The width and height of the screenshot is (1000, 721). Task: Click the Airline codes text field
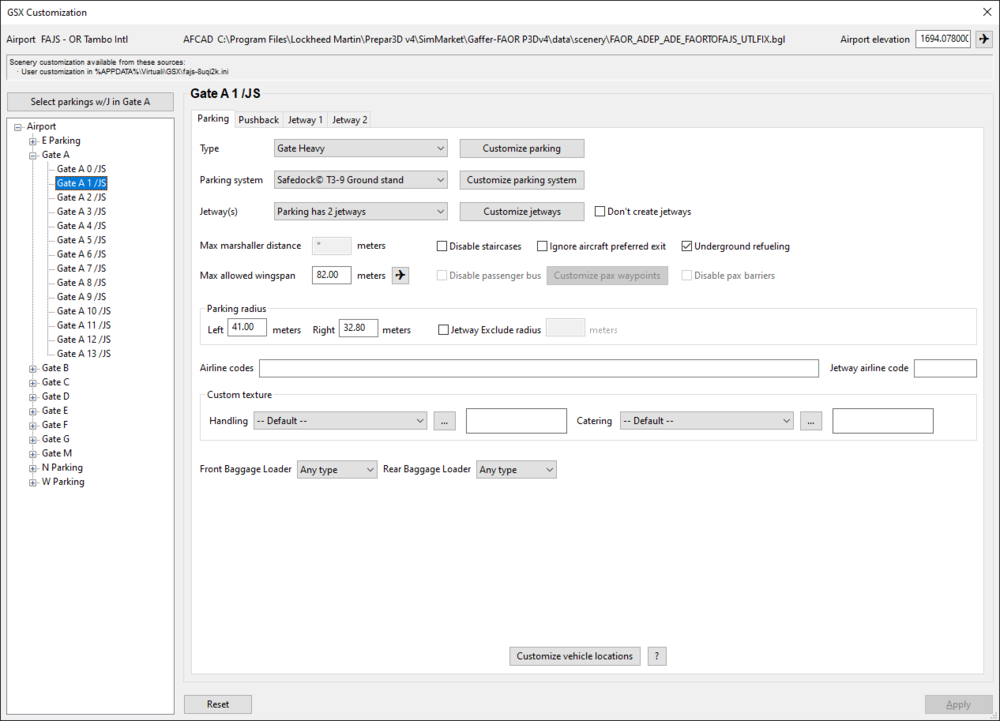[x=538, y=368]
